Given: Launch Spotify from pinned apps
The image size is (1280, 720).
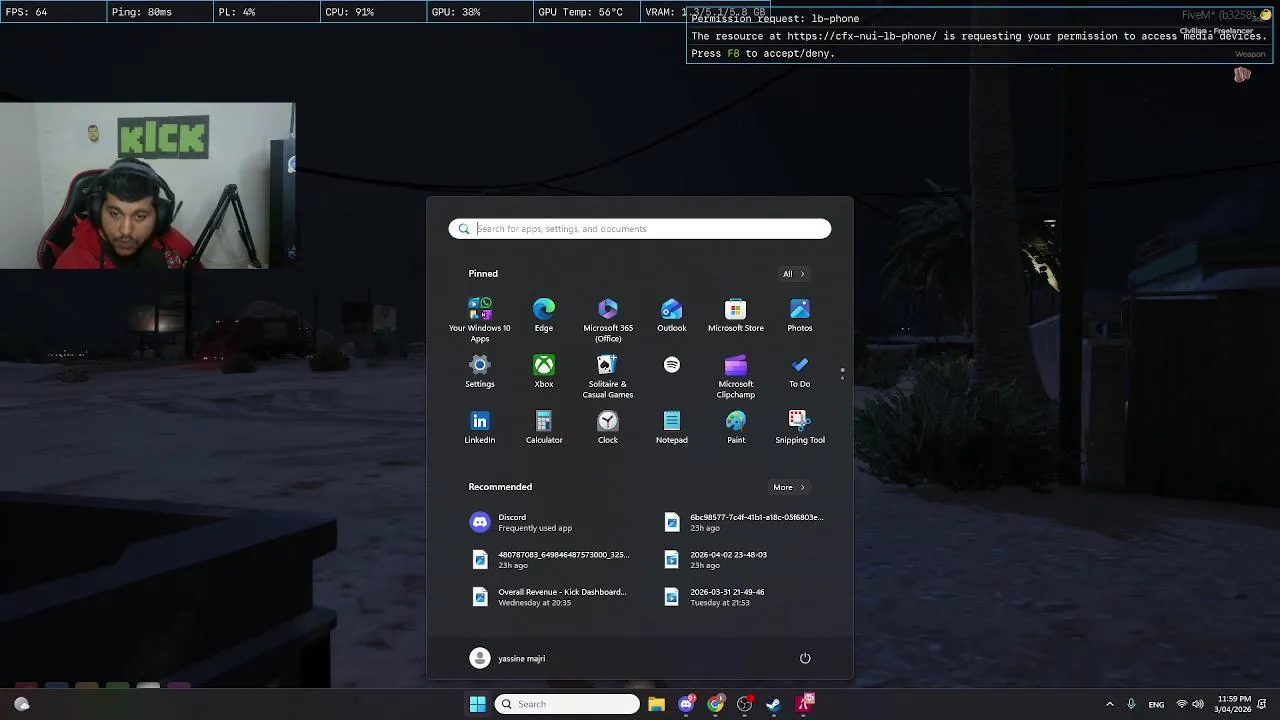Looking at the screenshot, I should coord(672,366).
